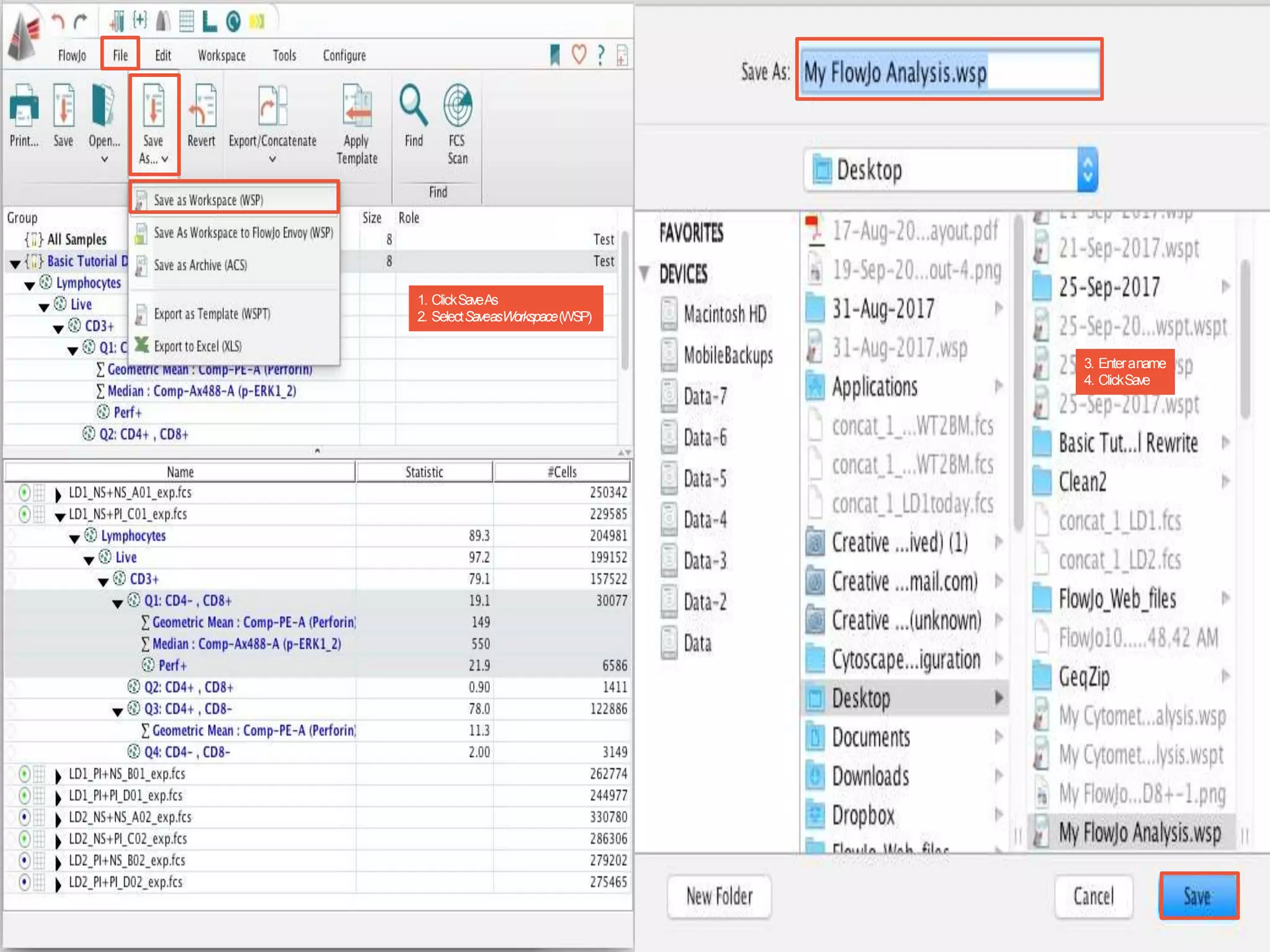
Task: Click the question mark help icon
Action: pyautogui.click(x=600, y=55)
